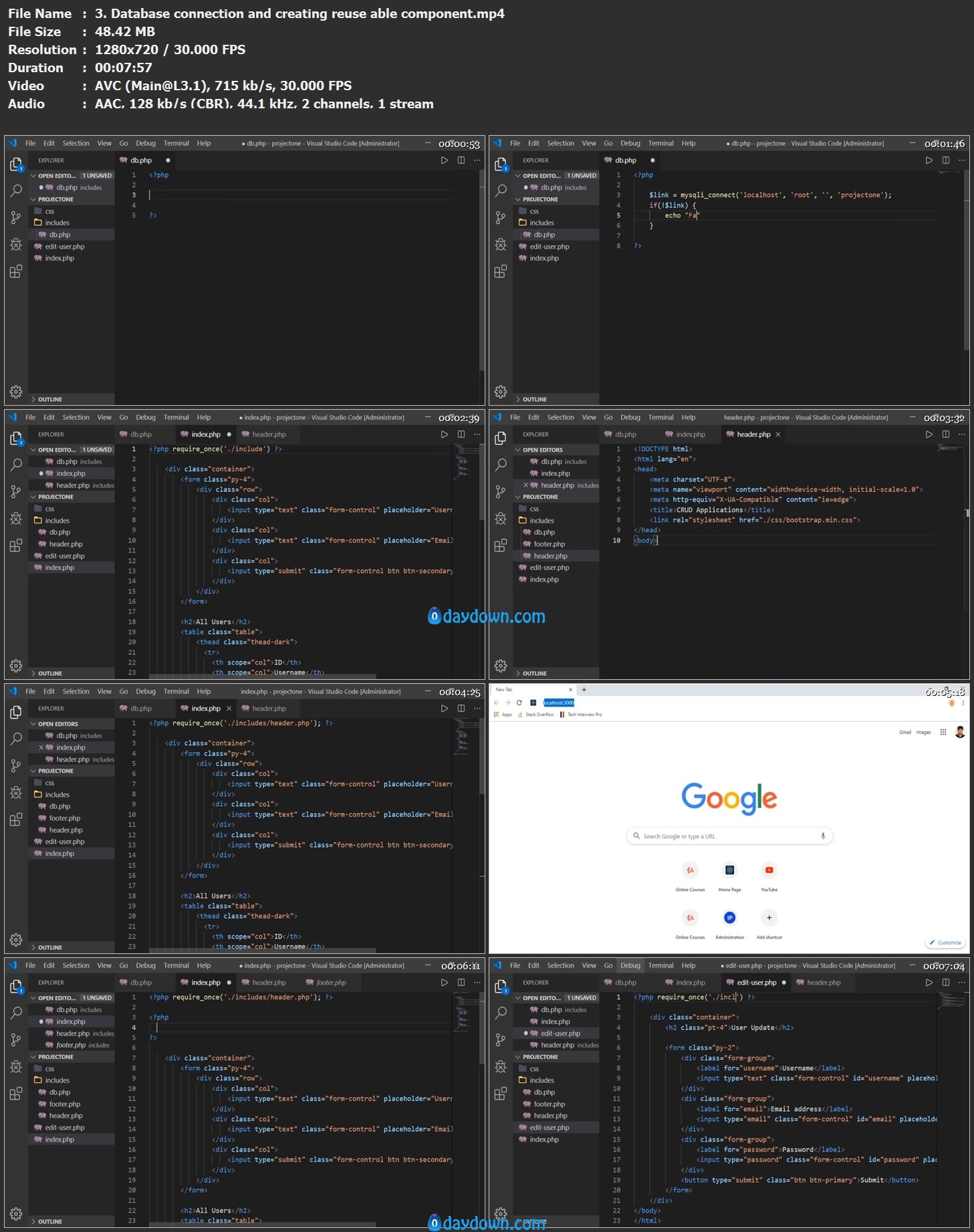Open Extensions view in the 00:02:39 frame

point(16,545)
